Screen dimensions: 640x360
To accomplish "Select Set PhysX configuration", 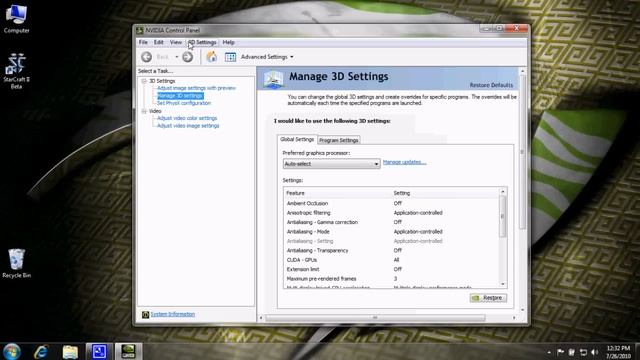I will (184, 103).
